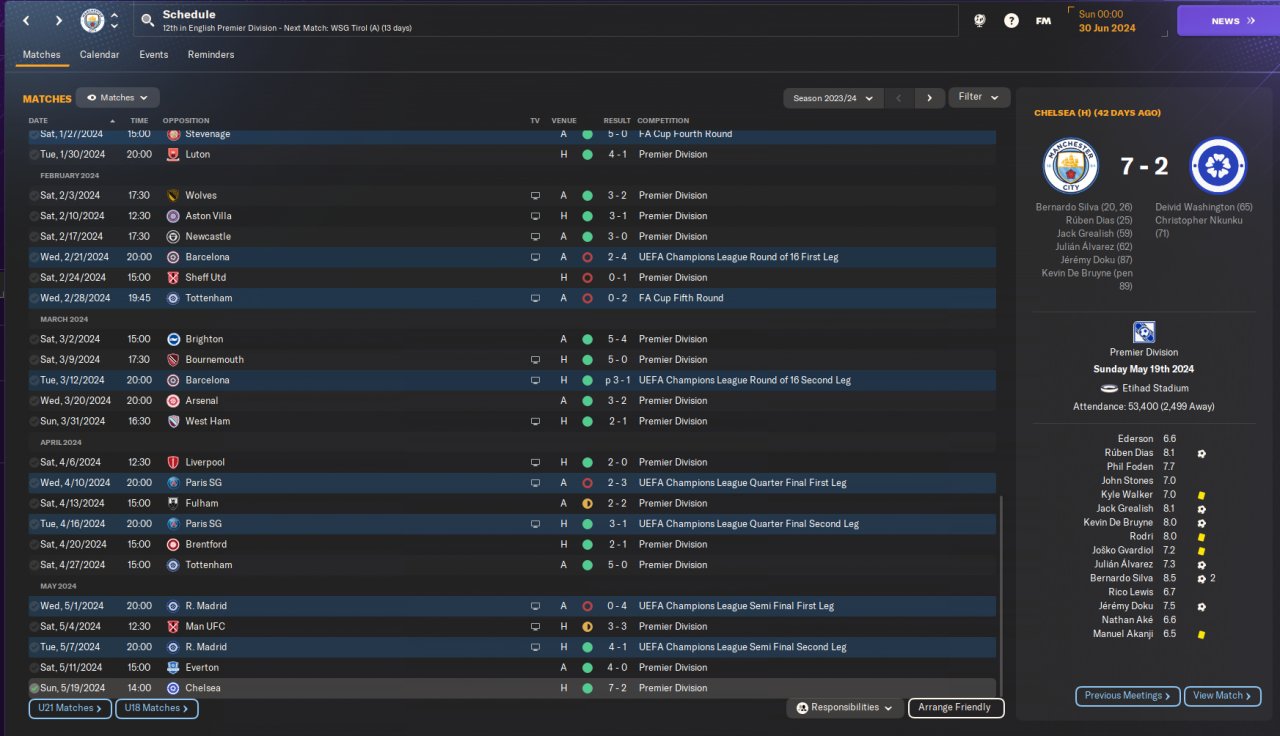
Task: Toggle the check on Tottenham FA Cup row
Action: pyautogui.click(x=34, y=298)
